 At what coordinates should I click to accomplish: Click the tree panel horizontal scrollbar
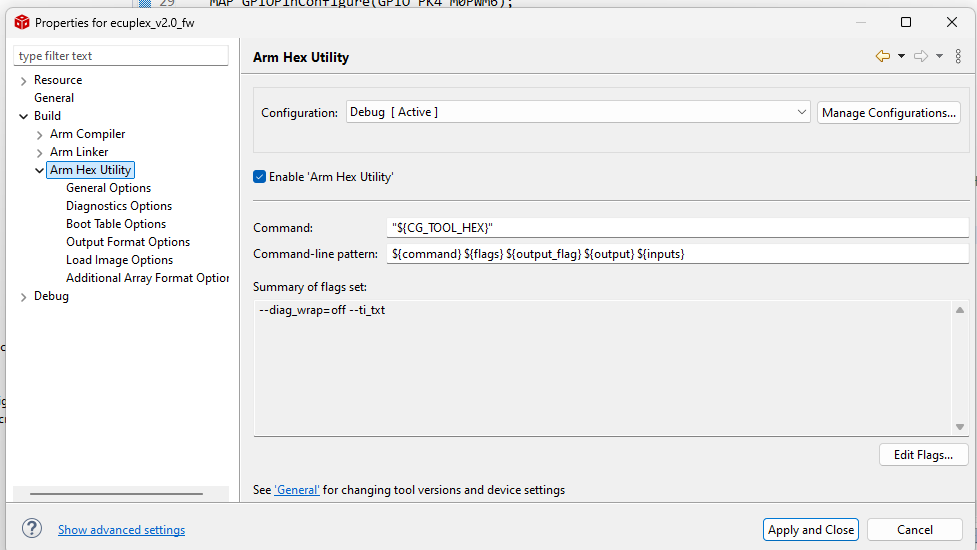pyautogui.click(x=116, y=493)
